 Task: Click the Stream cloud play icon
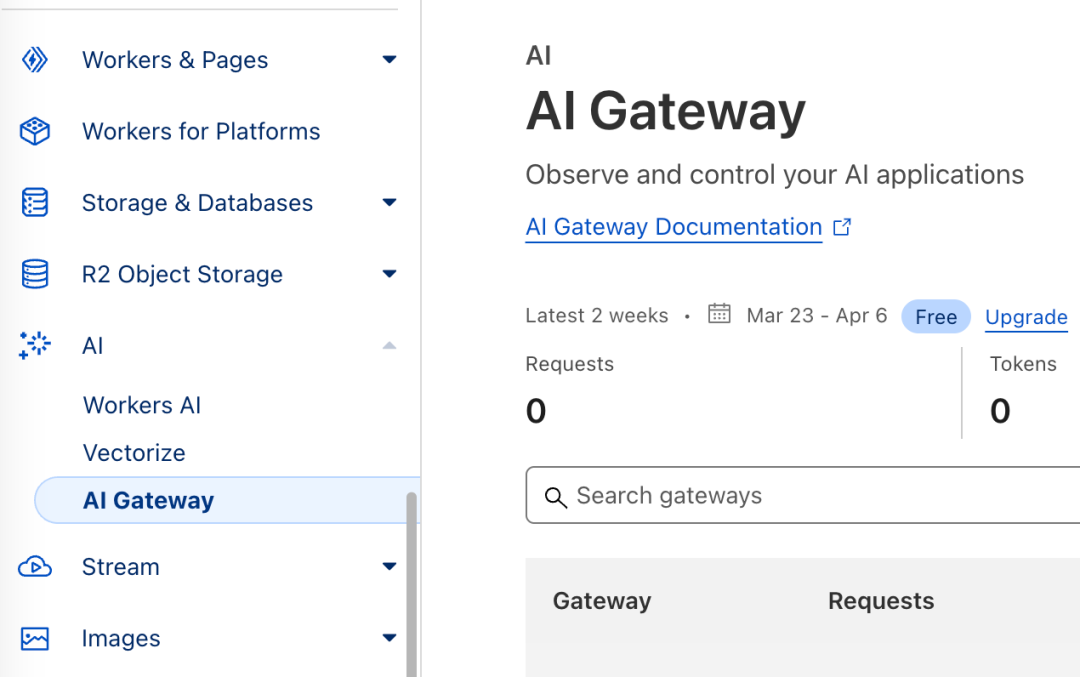(x=34, y=567)
